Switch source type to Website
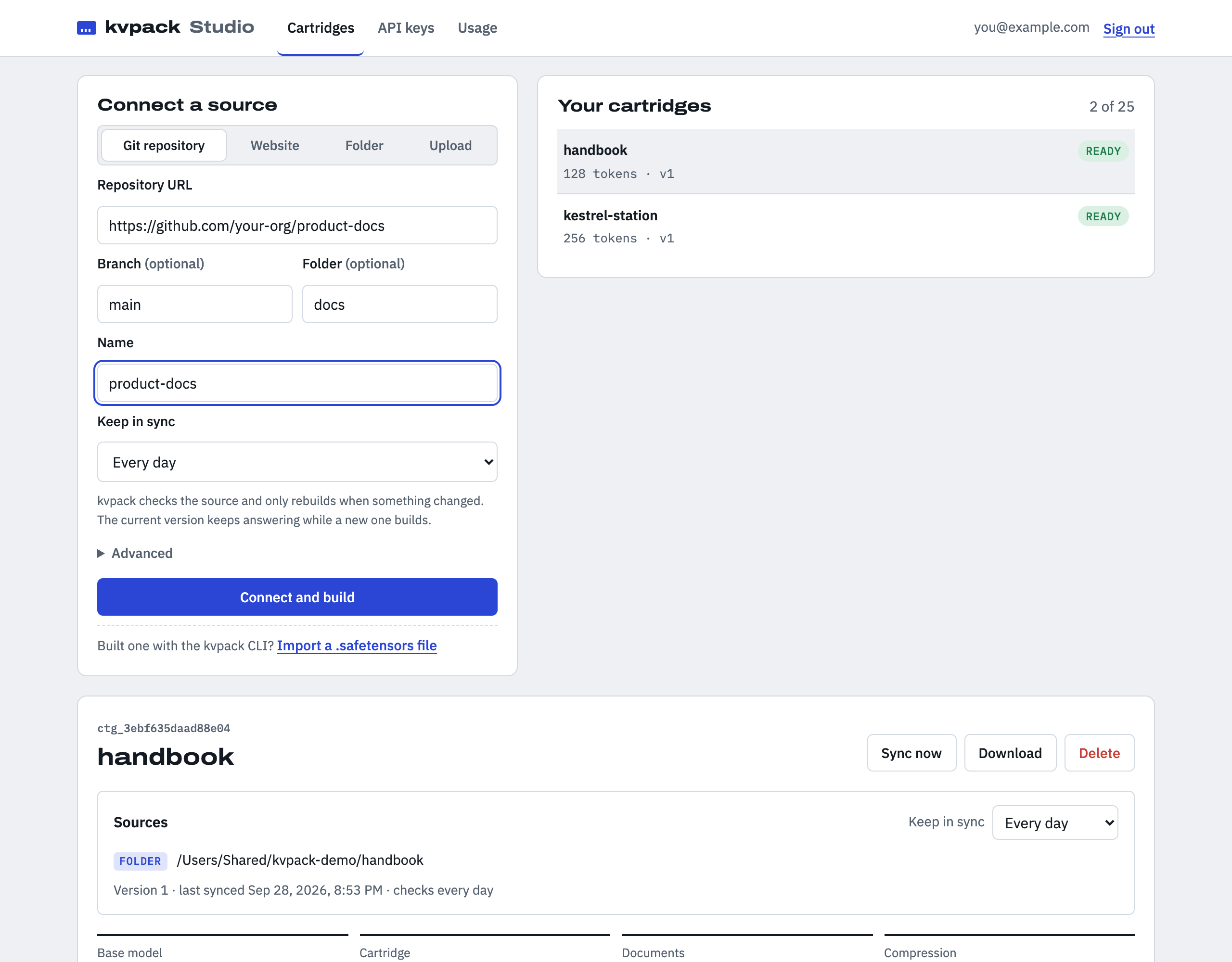Viewport: 1232px width, 962px height. pyautogui.click(x=275, y=145)
